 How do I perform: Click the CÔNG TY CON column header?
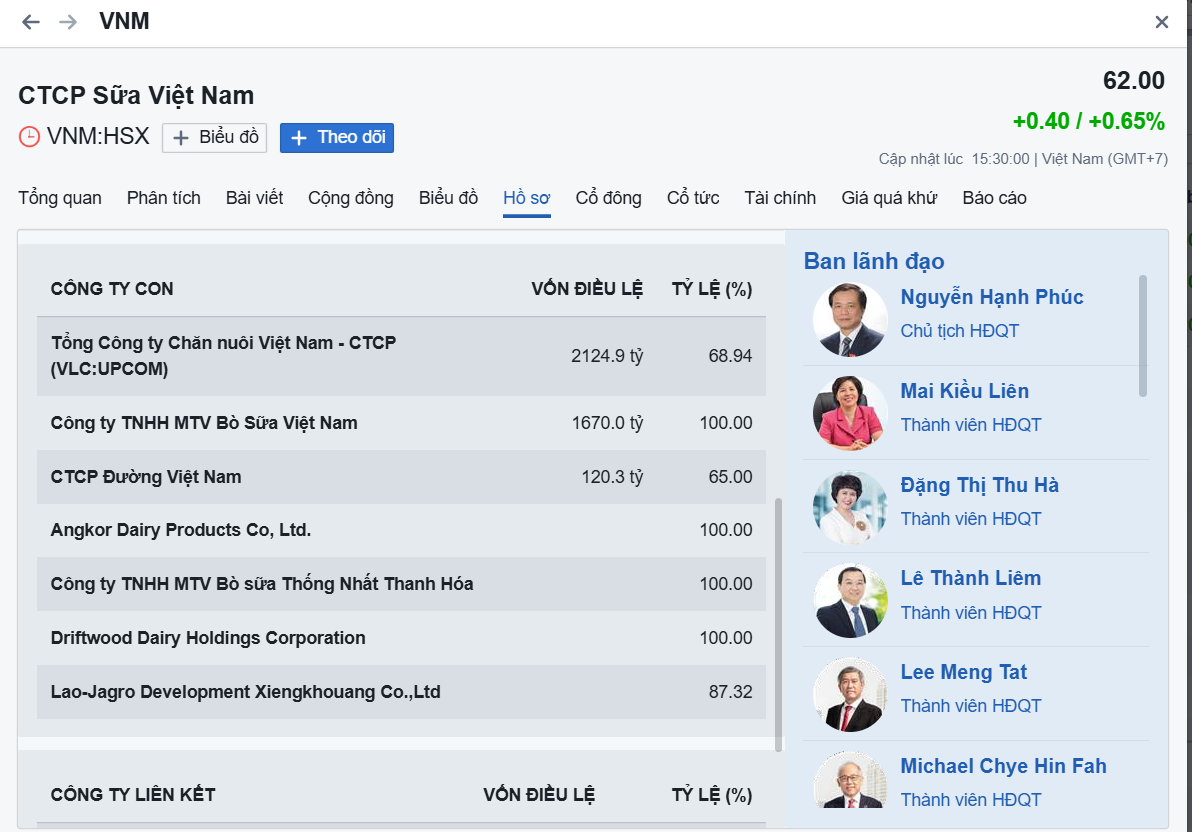point(112,289)
